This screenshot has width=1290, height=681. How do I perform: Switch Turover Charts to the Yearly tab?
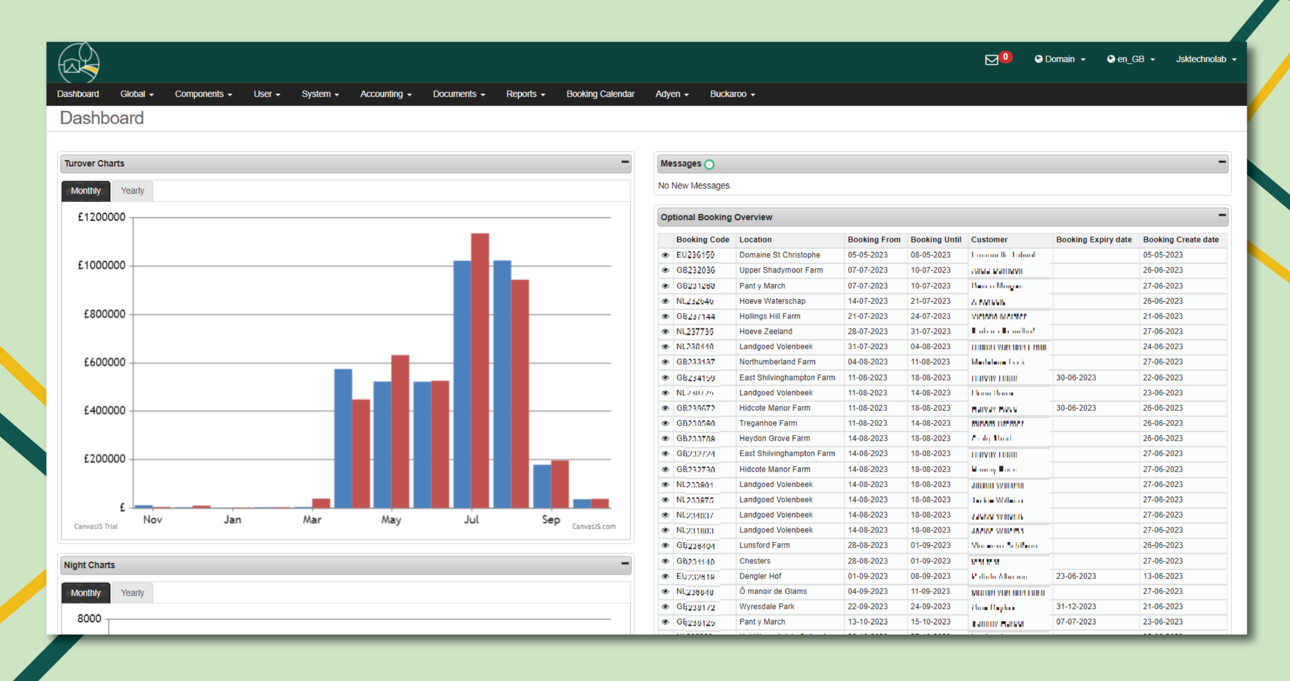(132, 191)
